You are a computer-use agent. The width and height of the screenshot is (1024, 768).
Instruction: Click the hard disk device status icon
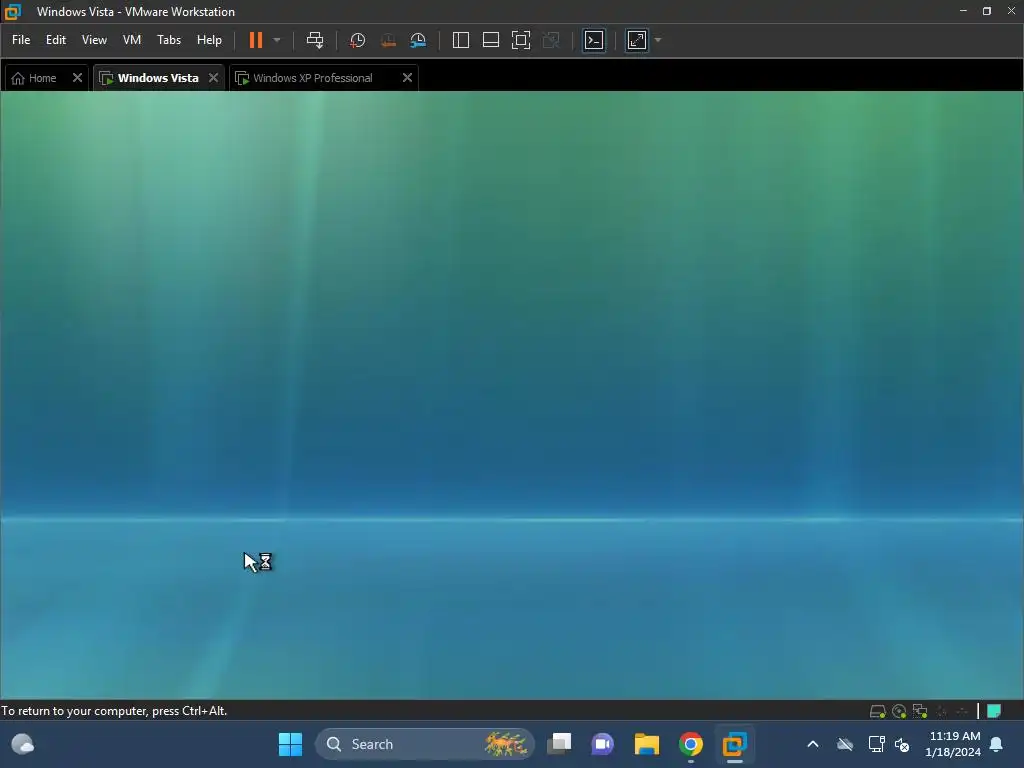tap(878, 711)
